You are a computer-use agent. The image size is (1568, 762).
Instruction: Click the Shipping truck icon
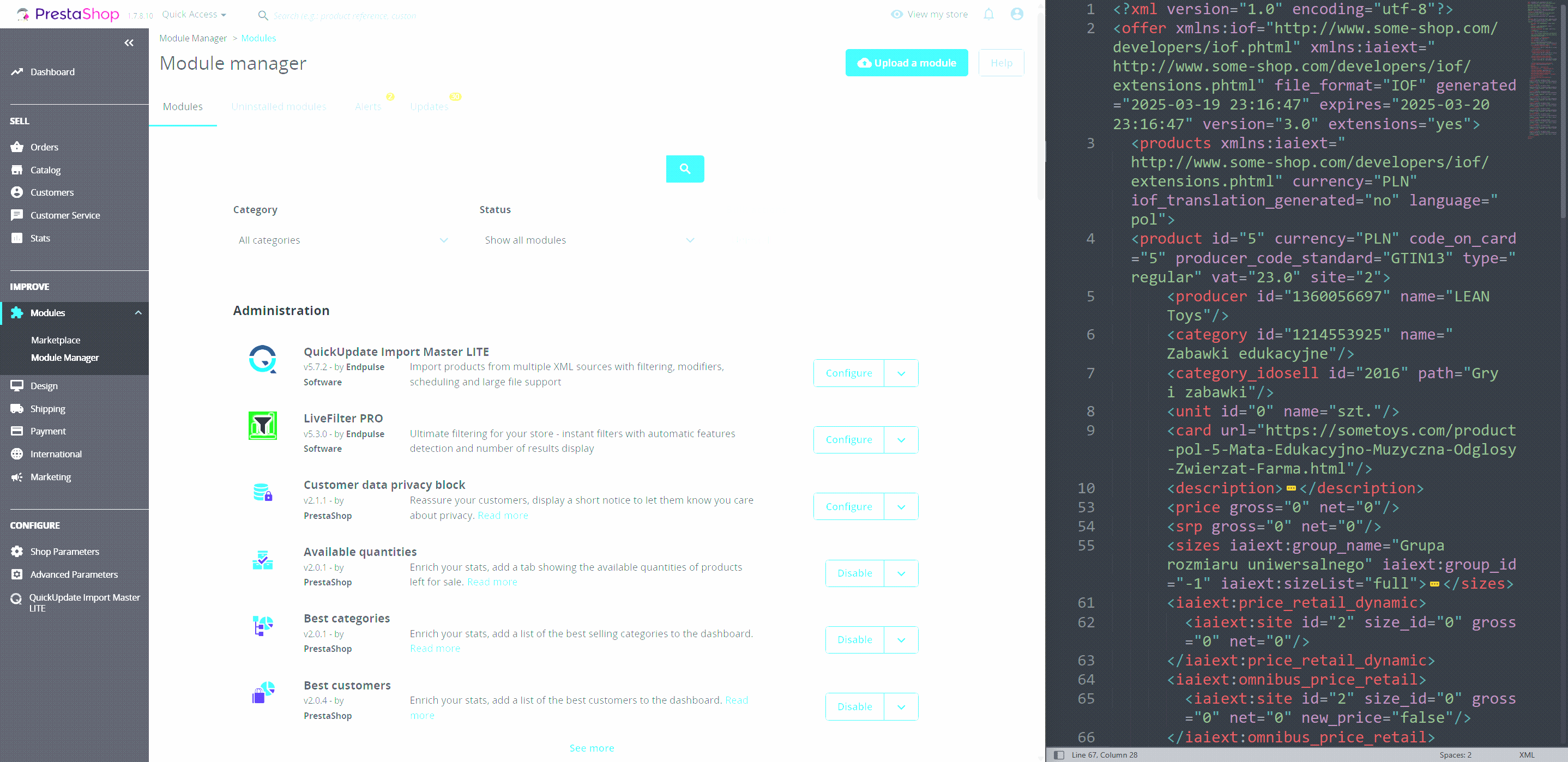point(17,408)
